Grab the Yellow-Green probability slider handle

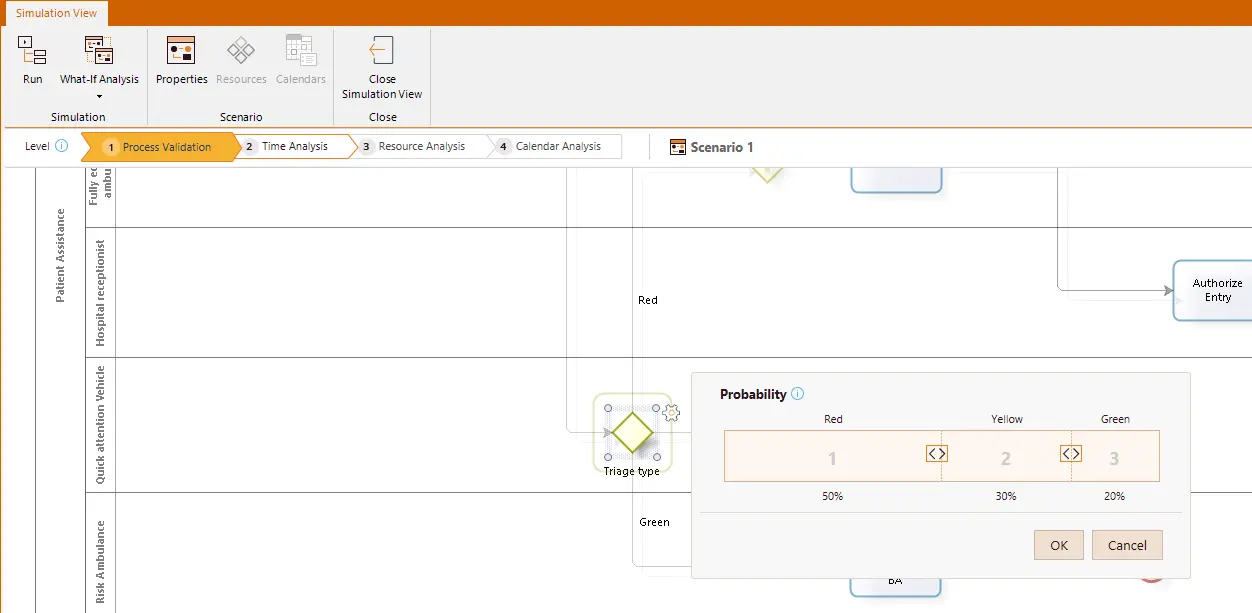coord(1071,453)
